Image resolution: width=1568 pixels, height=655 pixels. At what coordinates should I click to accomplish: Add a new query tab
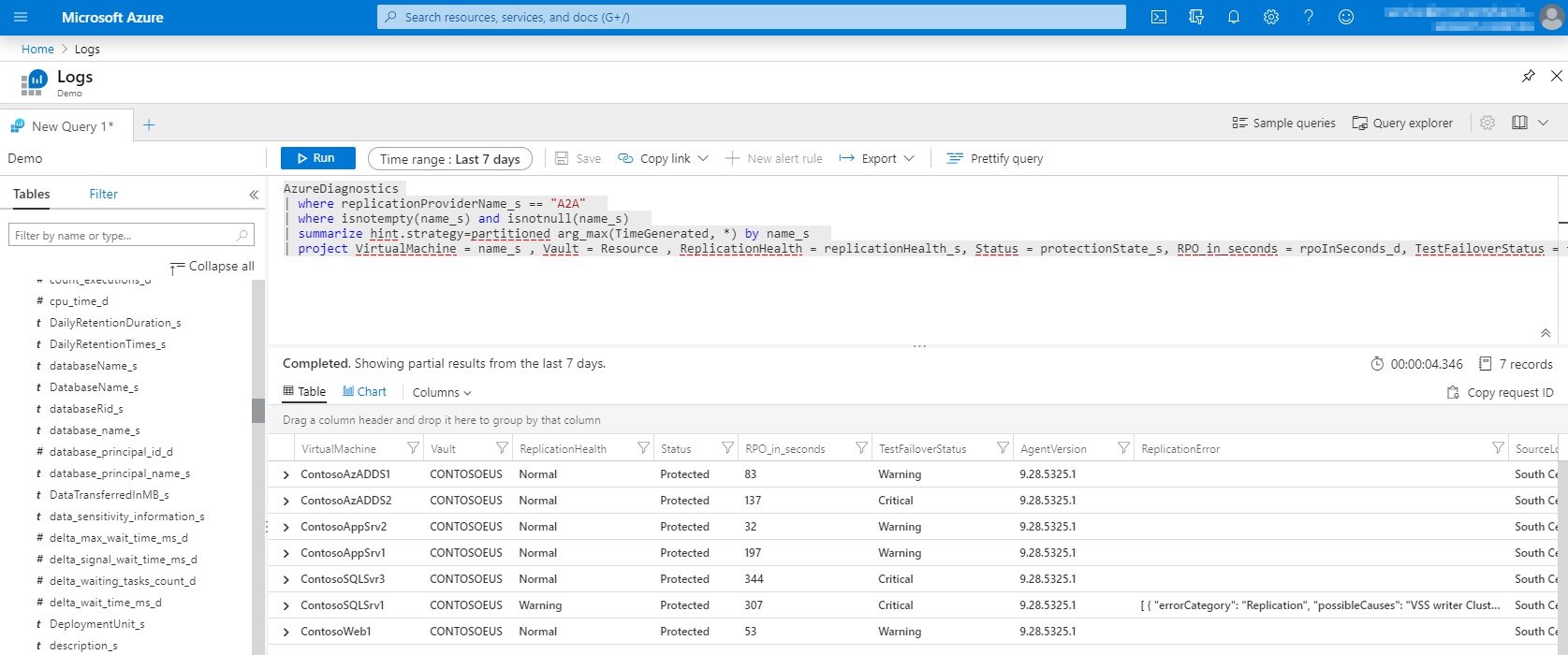(x=149, y=125)
